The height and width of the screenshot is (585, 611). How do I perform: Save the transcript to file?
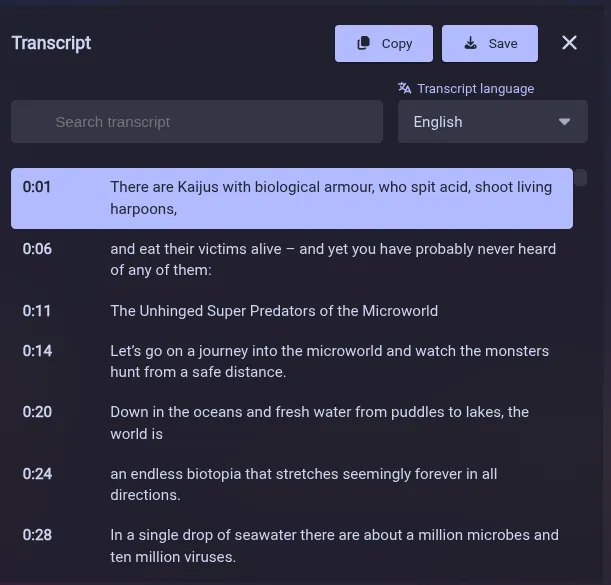[490, 44]
